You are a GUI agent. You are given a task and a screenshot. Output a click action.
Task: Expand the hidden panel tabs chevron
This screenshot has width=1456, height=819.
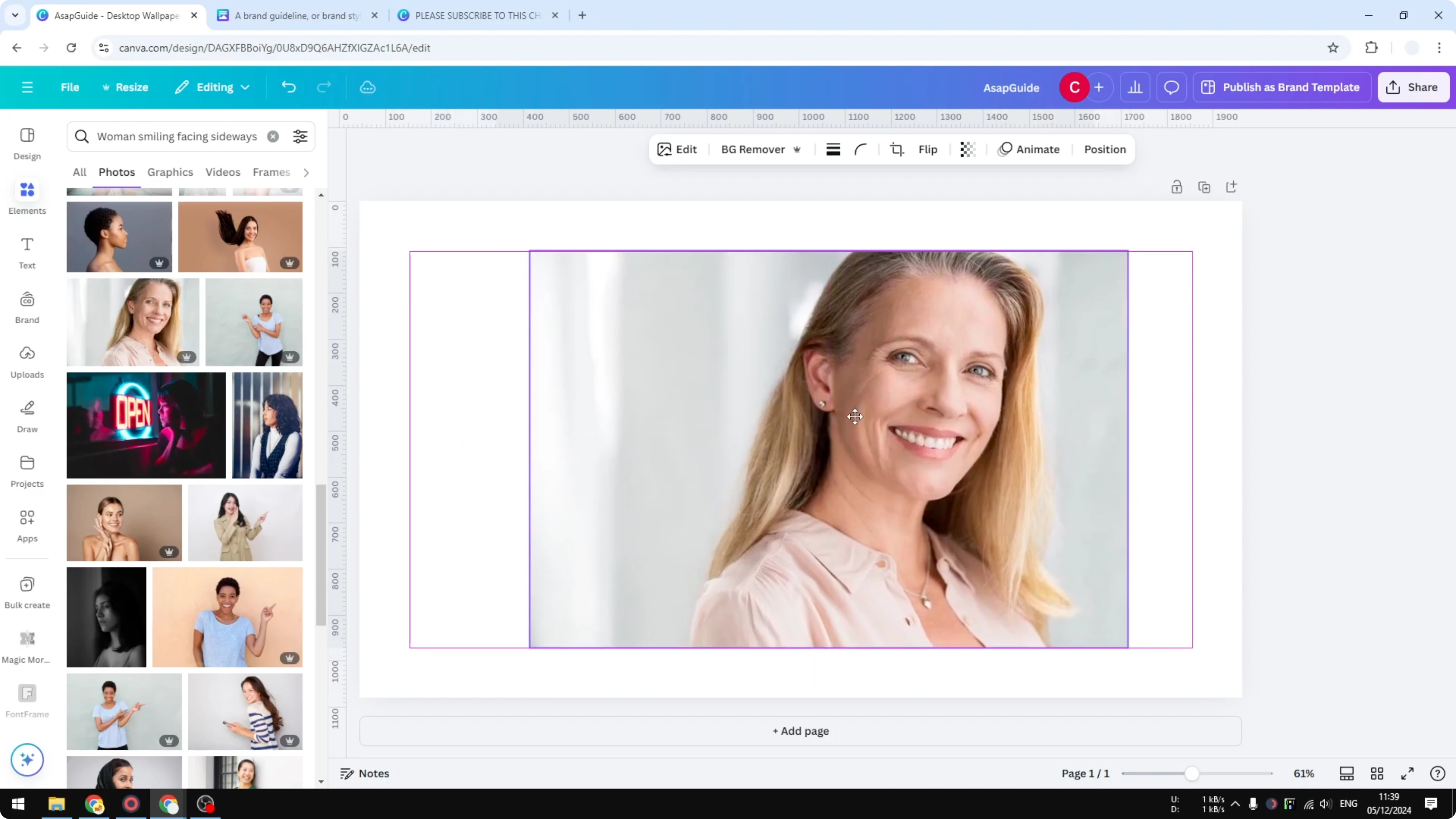(306, 173)
